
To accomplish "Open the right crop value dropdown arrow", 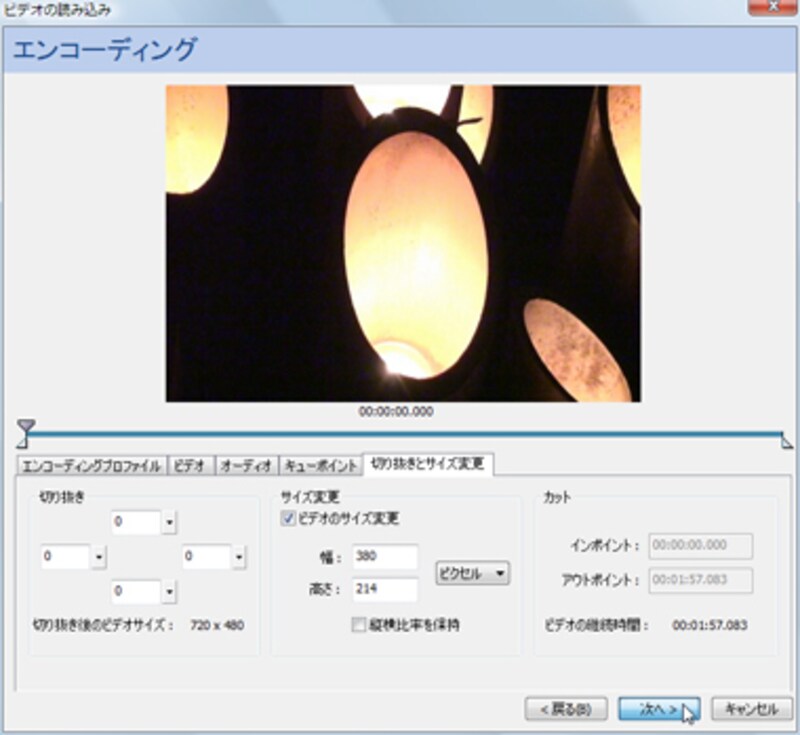I will pyautogui.click(x=239, y=557).
